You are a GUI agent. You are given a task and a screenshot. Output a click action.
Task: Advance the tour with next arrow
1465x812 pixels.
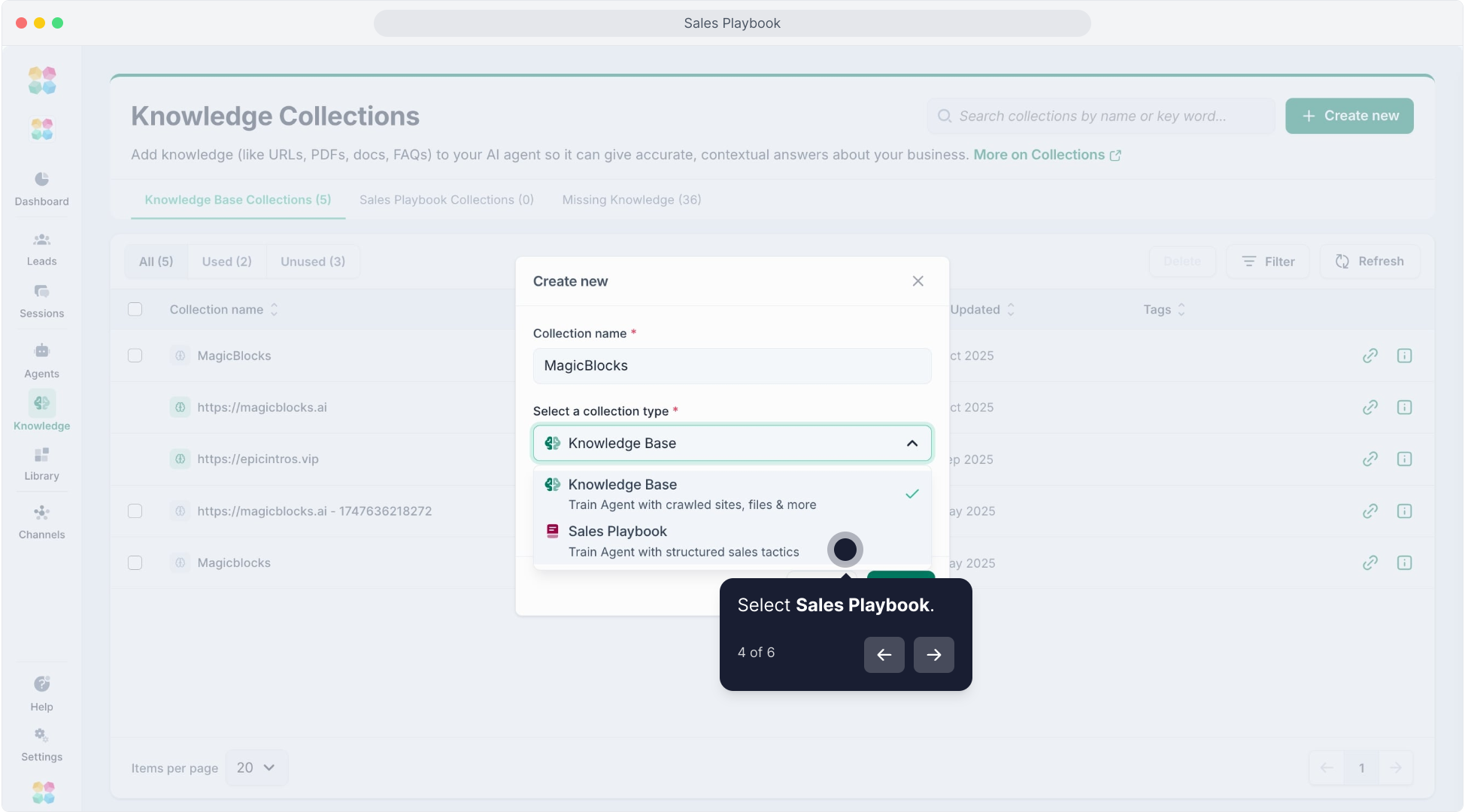[x=933, y=655]
